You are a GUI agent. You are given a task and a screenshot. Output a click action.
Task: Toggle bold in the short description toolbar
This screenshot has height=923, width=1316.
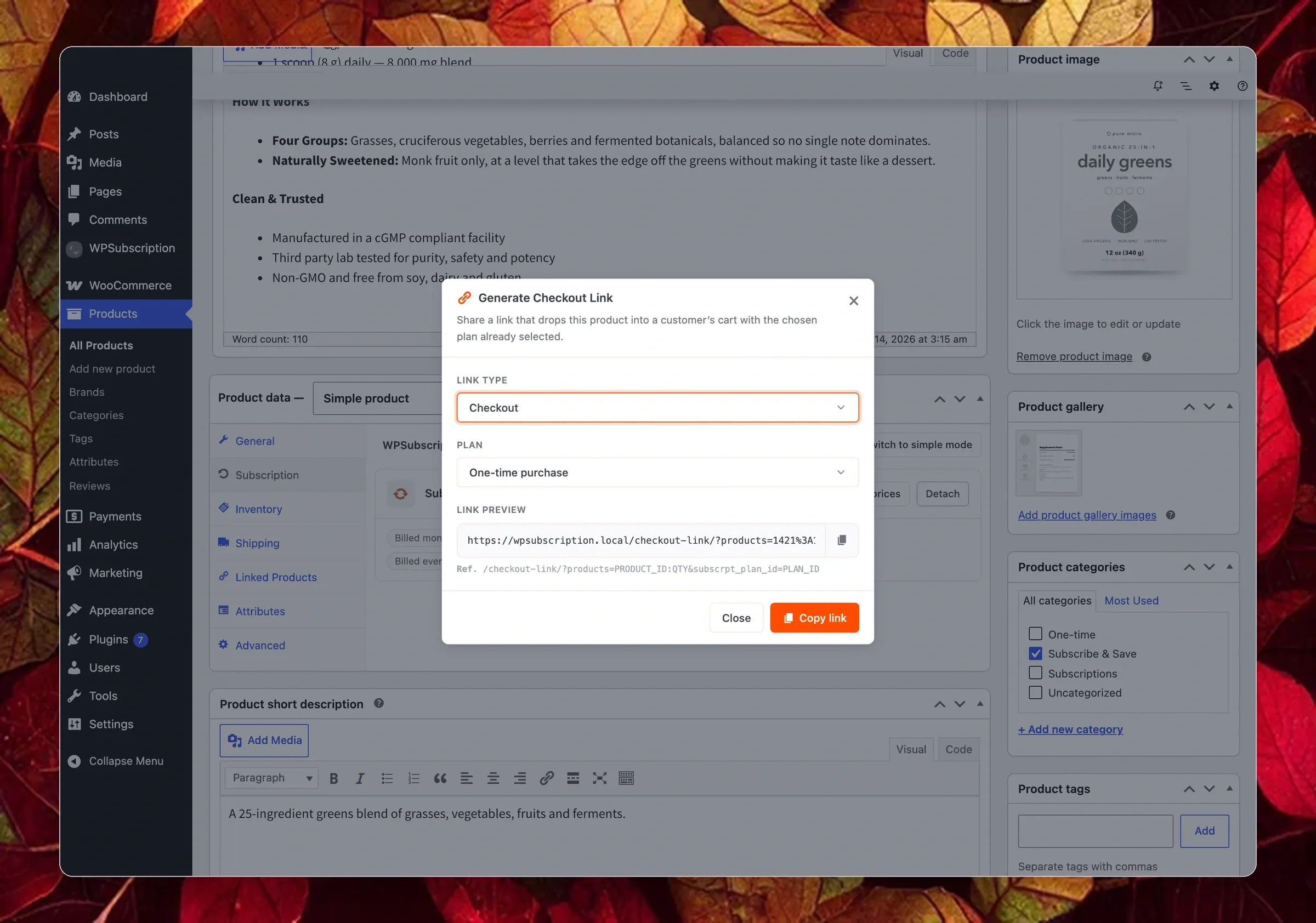click(x=333, y=778)
